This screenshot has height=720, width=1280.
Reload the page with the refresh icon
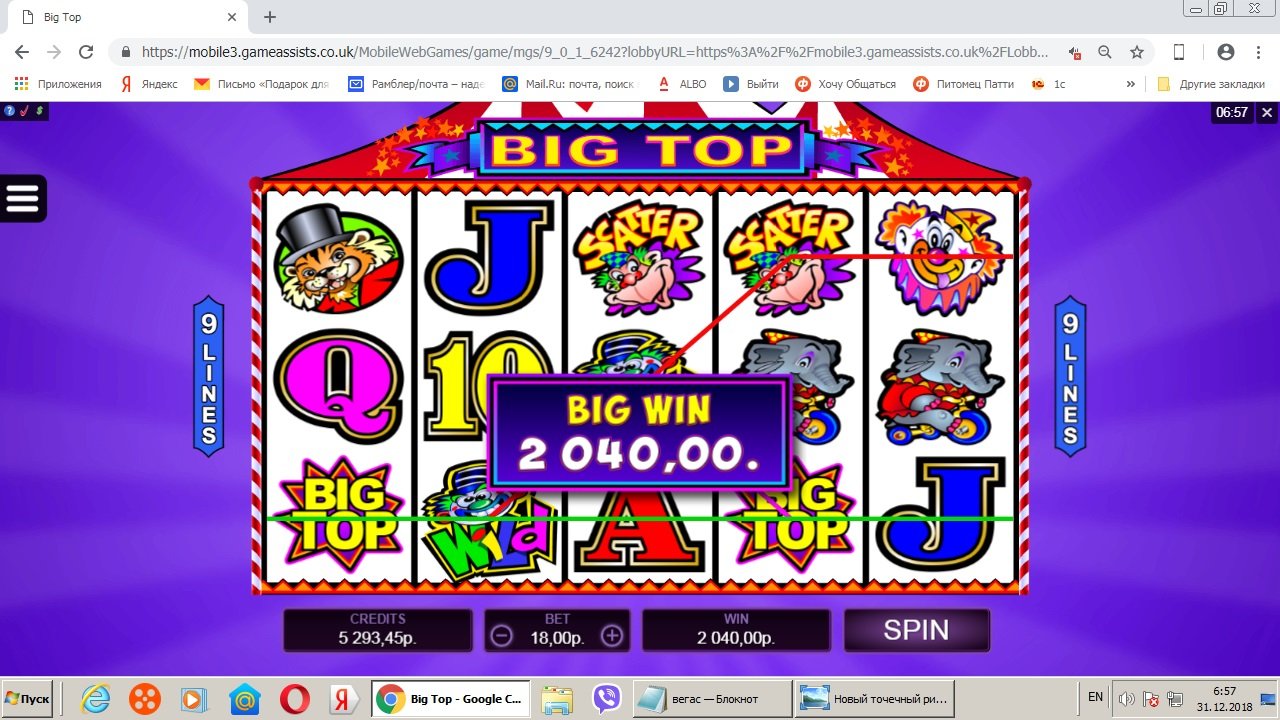86,52
